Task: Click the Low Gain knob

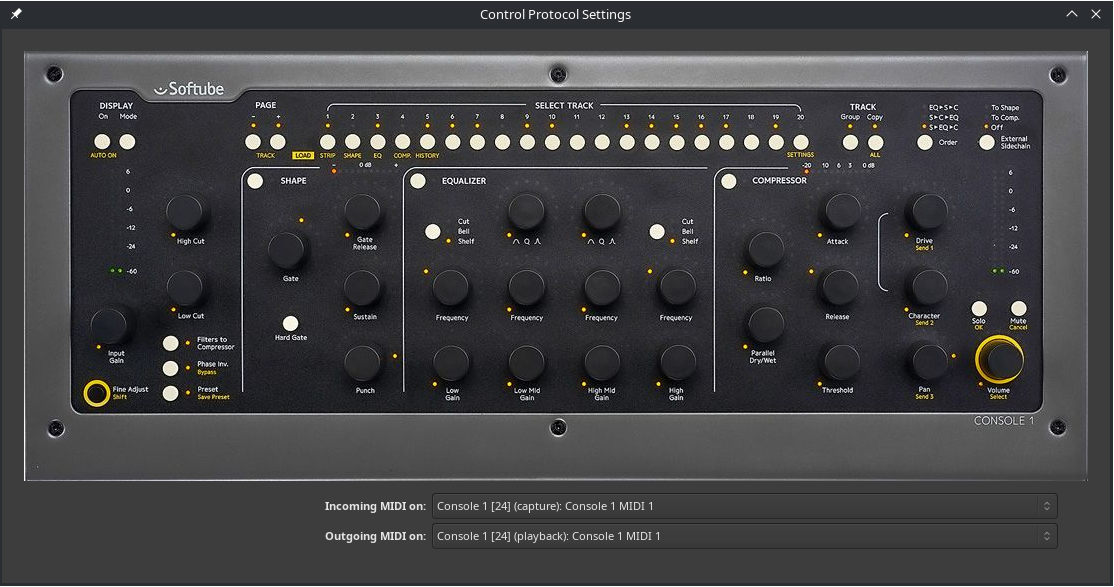Action: coord(451,362)
